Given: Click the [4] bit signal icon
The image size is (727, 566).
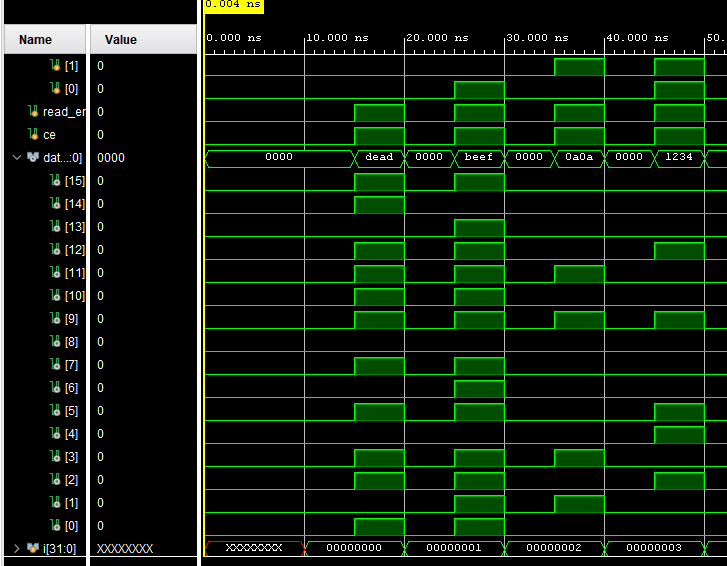Looking at the screenshot, I should (x=56, y=434).
